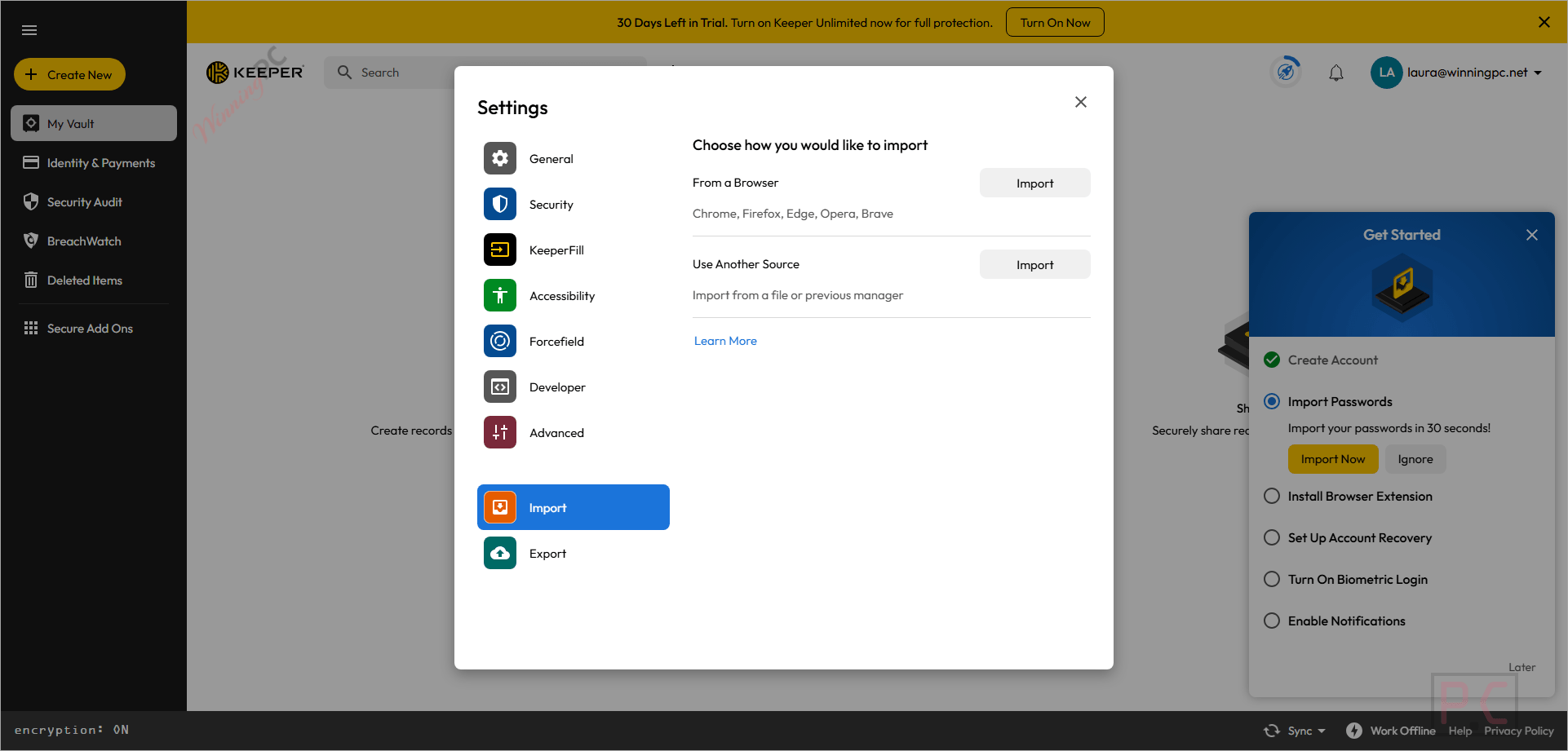This screenshot has width=1568, height=751.
Task: Click the completed Create Account checkmark
Action: pos(1272,360)
